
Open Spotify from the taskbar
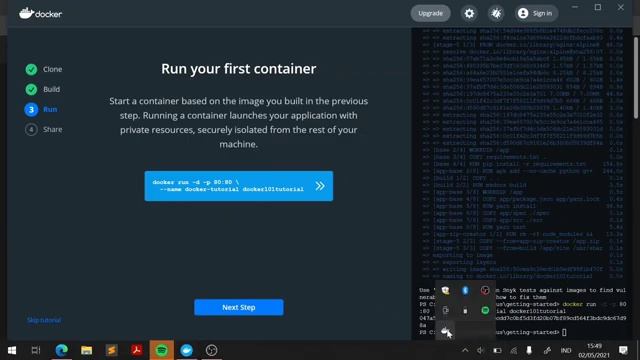[x=162, y=350]
